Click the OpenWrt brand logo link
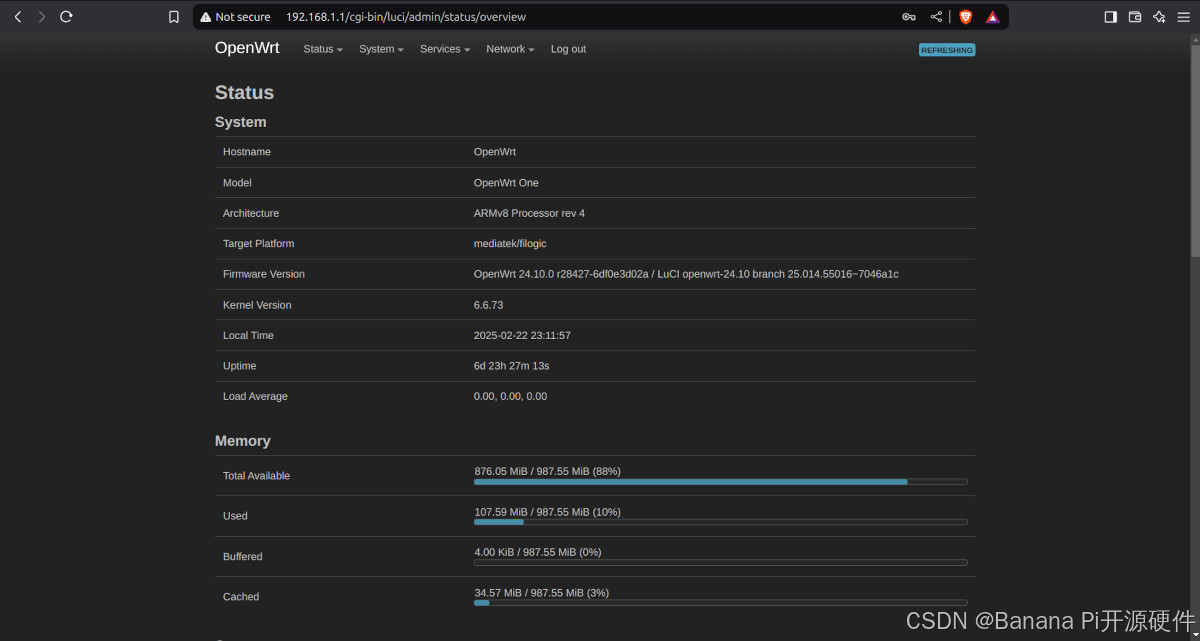 pyautogui.click(x=247, y=48)
